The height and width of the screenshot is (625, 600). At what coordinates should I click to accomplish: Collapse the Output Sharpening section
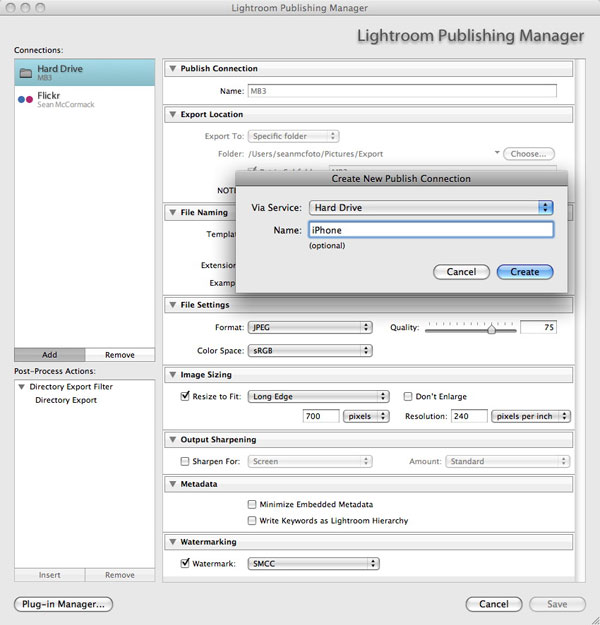[173, 440]
